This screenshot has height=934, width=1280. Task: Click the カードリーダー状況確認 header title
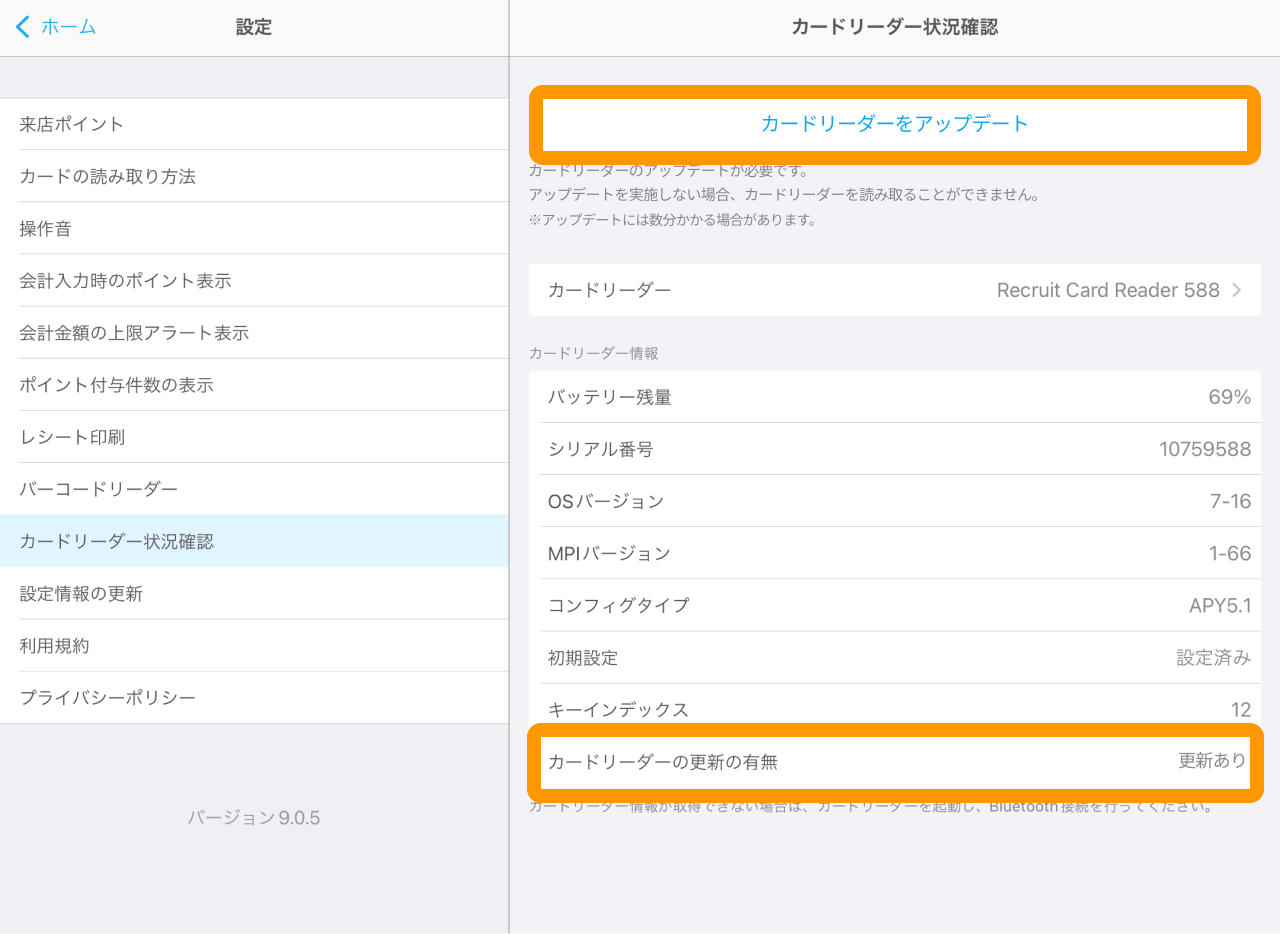tap(894, 27)
